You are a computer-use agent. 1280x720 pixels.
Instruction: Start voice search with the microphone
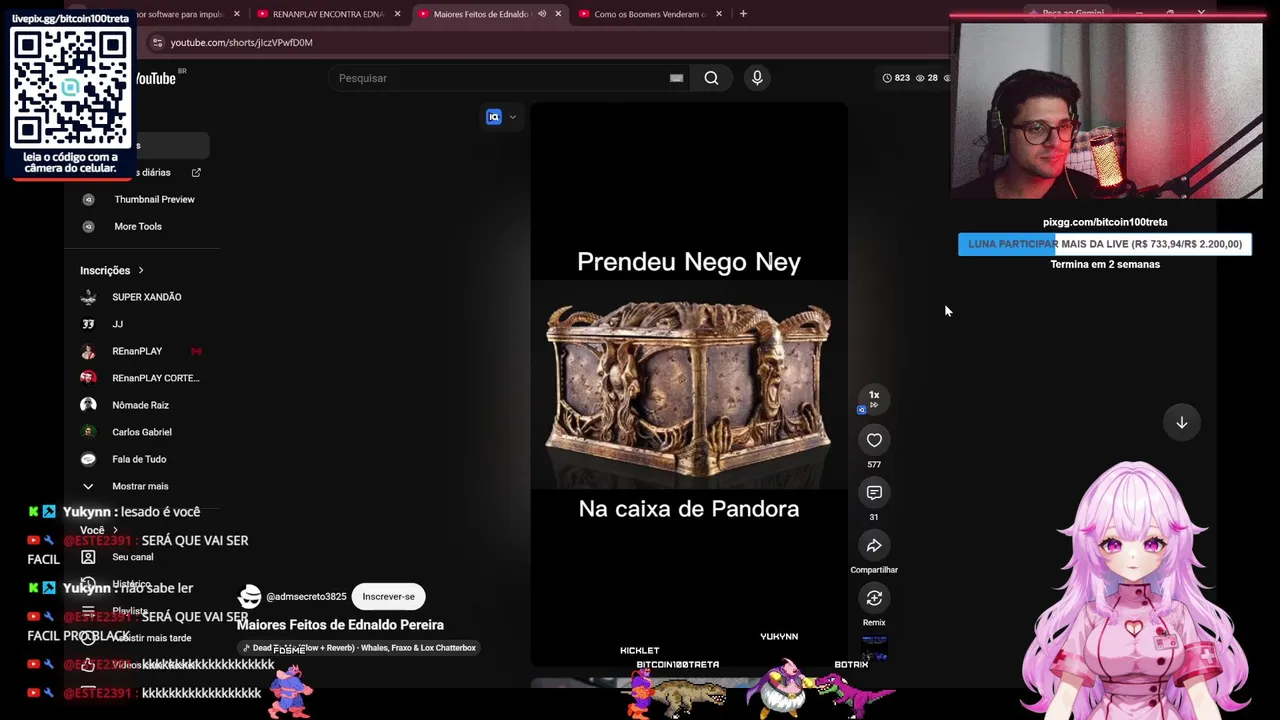[x=757, y=78]
